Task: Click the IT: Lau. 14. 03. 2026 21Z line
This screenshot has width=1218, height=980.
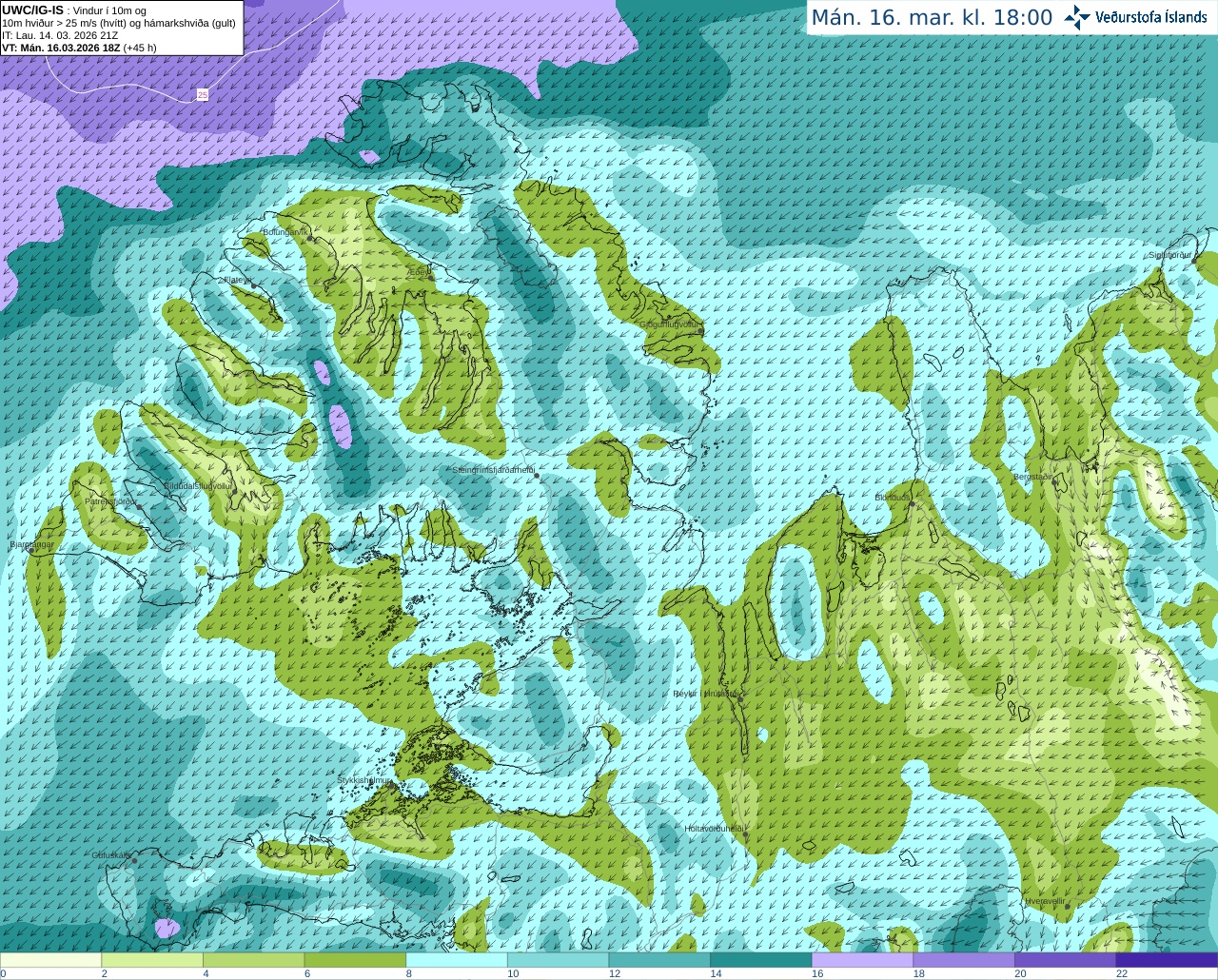Action: [60, 35]
